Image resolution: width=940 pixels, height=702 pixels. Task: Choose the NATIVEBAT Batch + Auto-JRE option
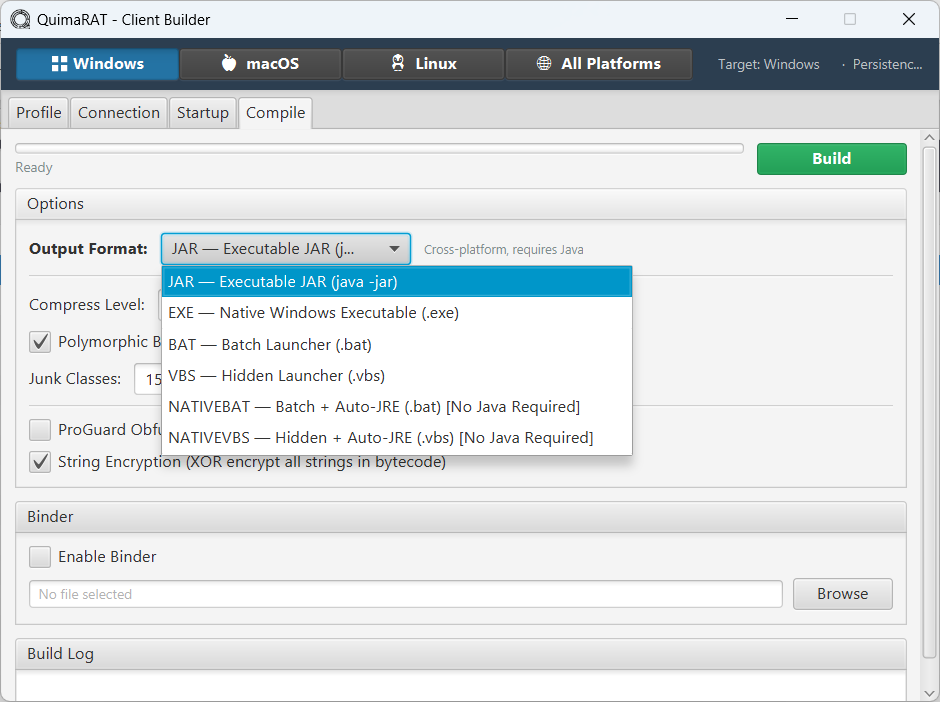(374, 407)
